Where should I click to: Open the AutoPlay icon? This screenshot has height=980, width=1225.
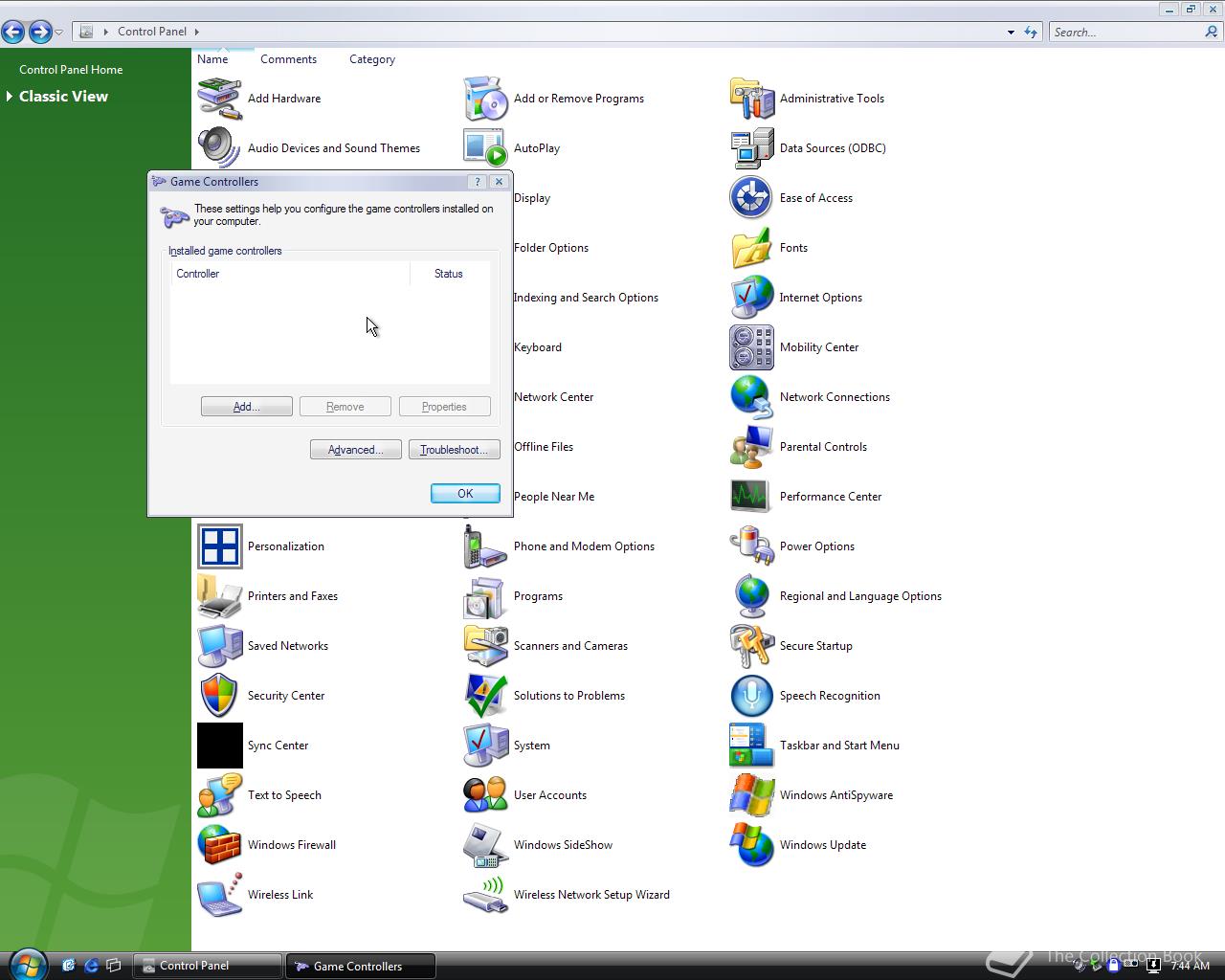(485, 148)
